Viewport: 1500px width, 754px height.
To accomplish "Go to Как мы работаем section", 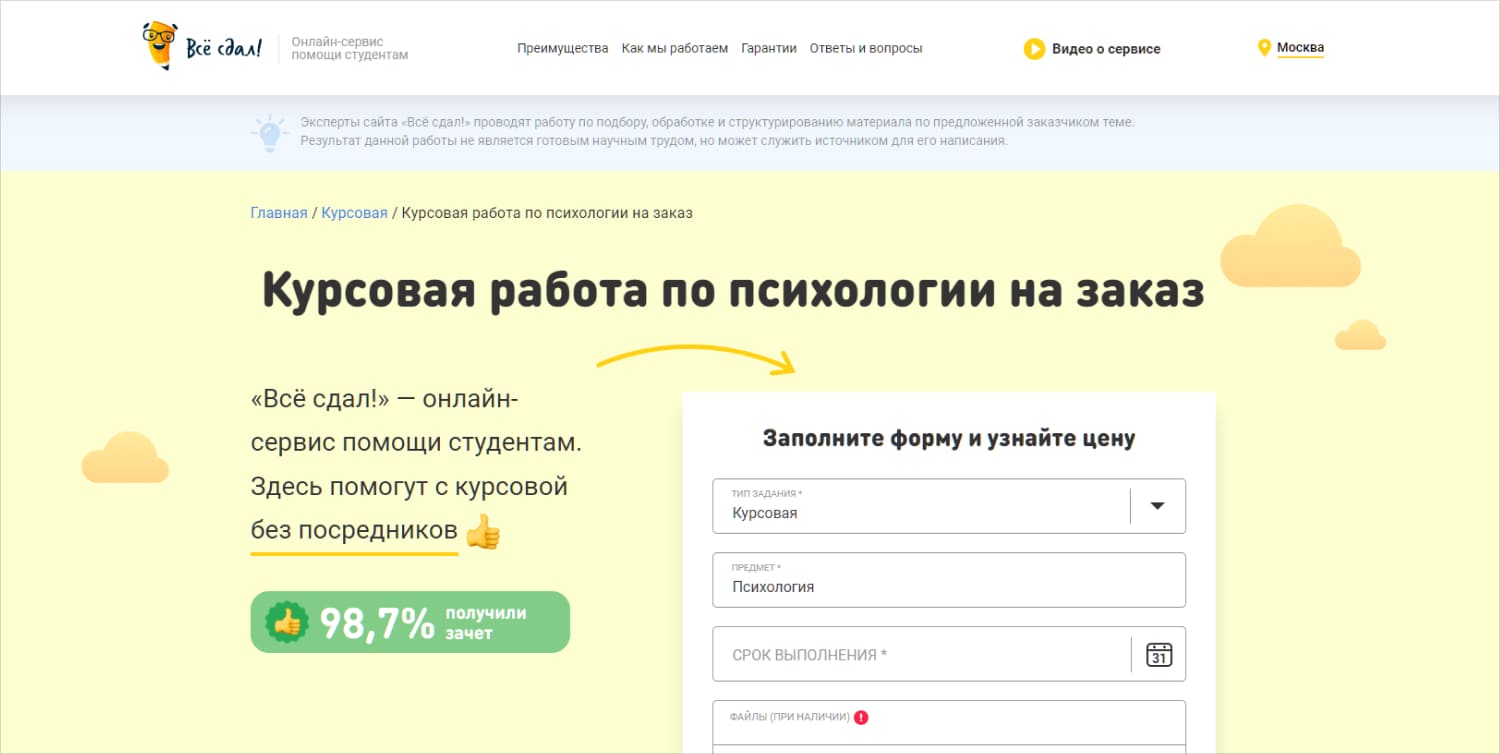I will 674,48.
